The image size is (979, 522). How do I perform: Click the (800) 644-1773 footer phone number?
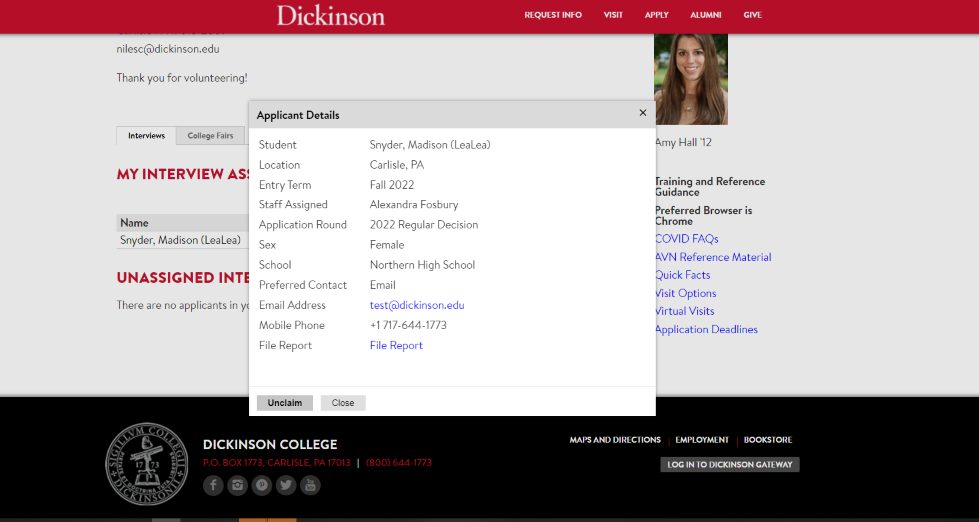(399, 463)
